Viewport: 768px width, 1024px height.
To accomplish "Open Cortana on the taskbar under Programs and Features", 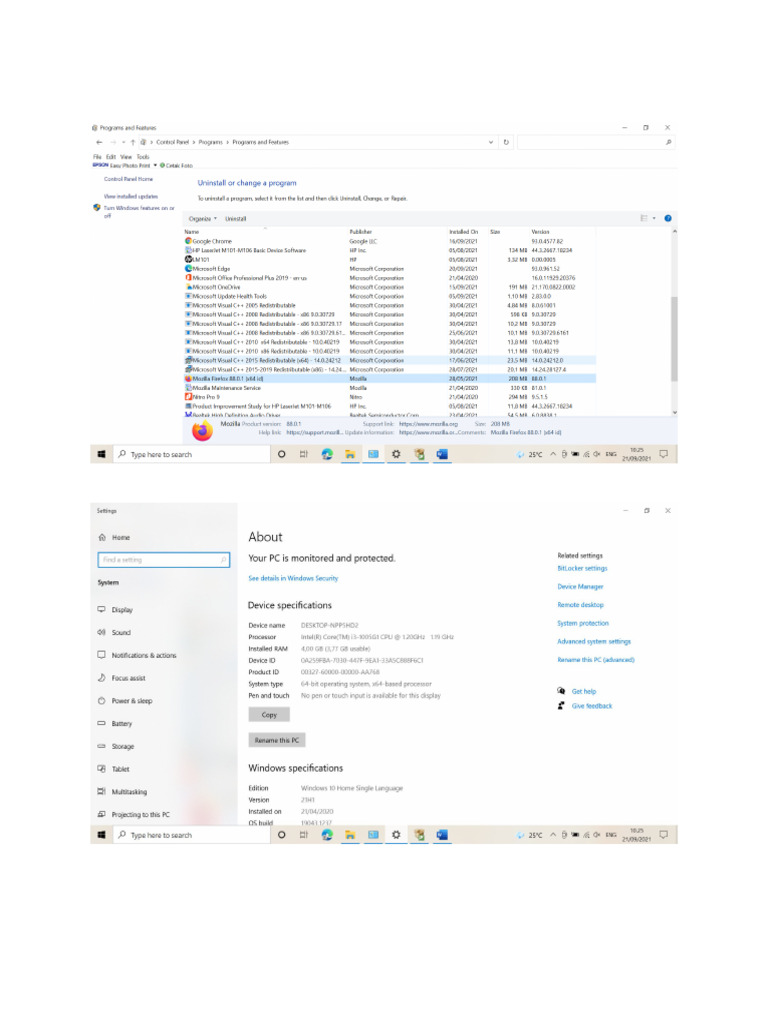I will click(x=281, y=455).
